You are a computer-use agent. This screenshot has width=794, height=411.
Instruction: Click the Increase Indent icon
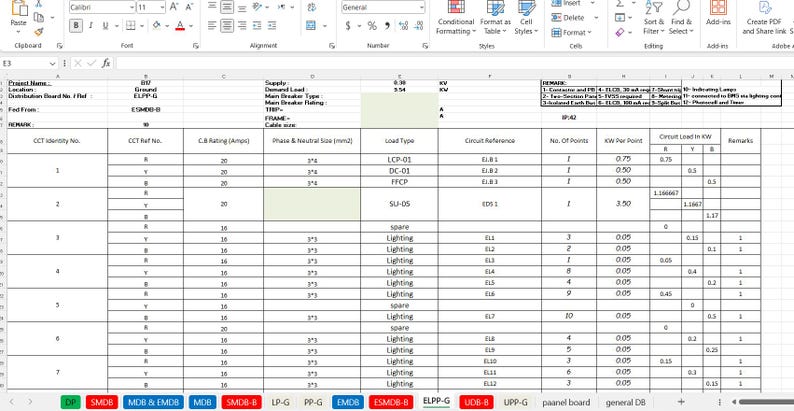click(x=272, y=25)
